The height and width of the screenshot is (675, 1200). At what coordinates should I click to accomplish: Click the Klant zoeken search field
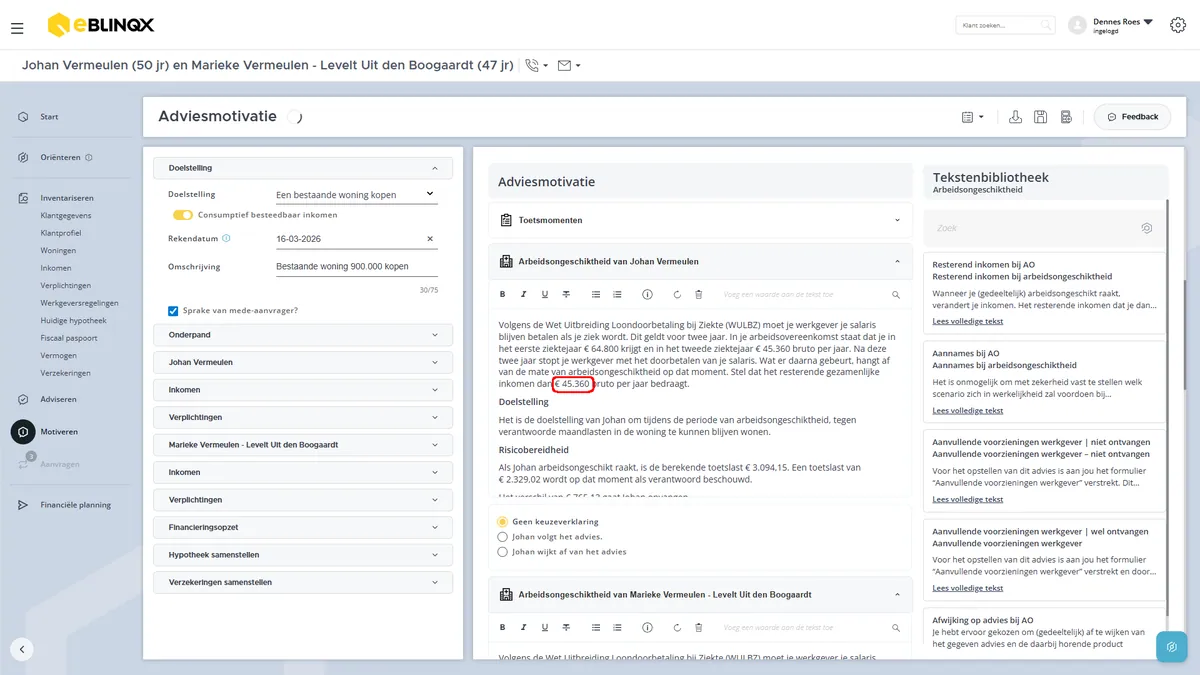pos(1005,25)
